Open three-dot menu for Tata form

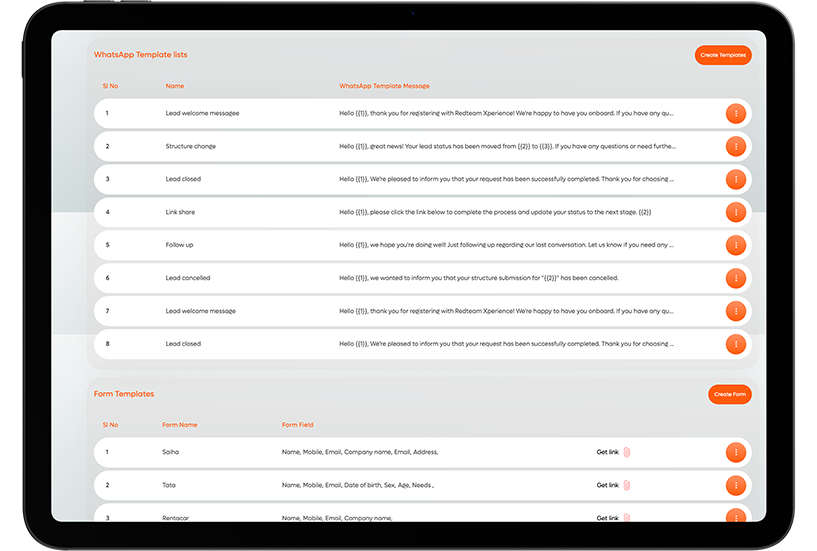point(736,485)
